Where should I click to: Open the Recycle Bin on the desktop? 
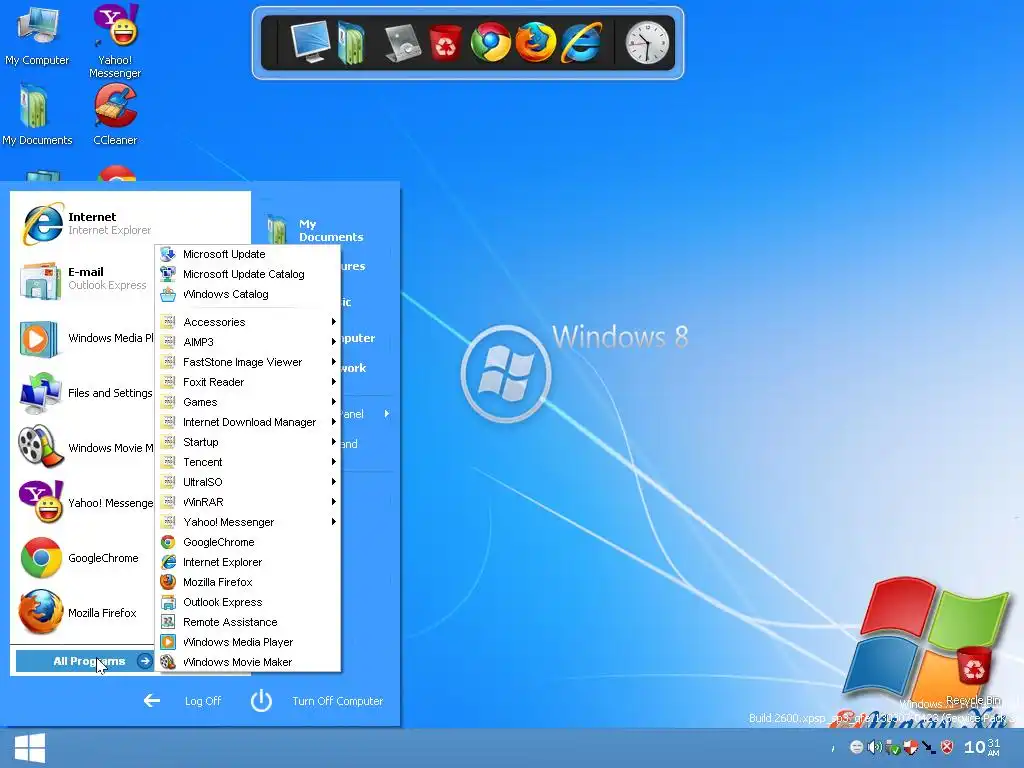point(974,674)
